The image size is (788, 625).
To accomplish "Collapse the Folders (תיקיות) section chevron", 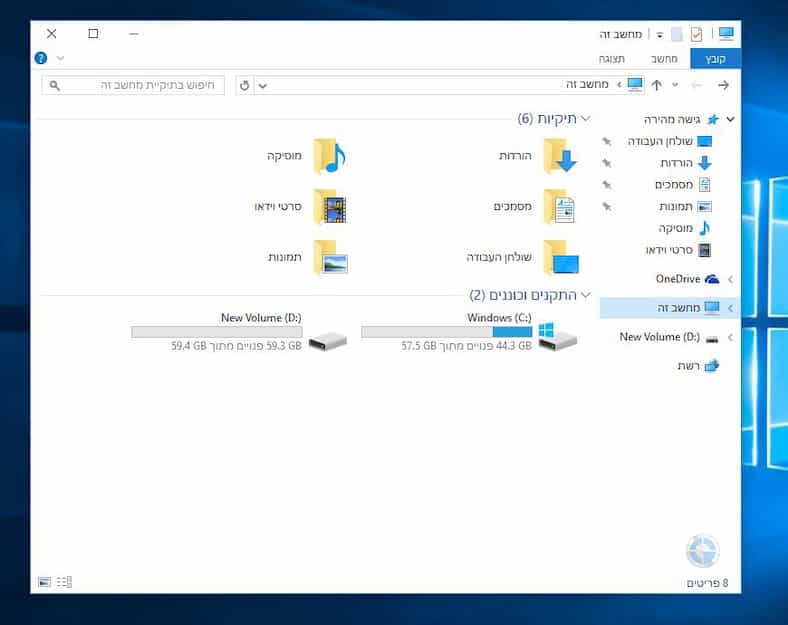I will coord(586,119).
